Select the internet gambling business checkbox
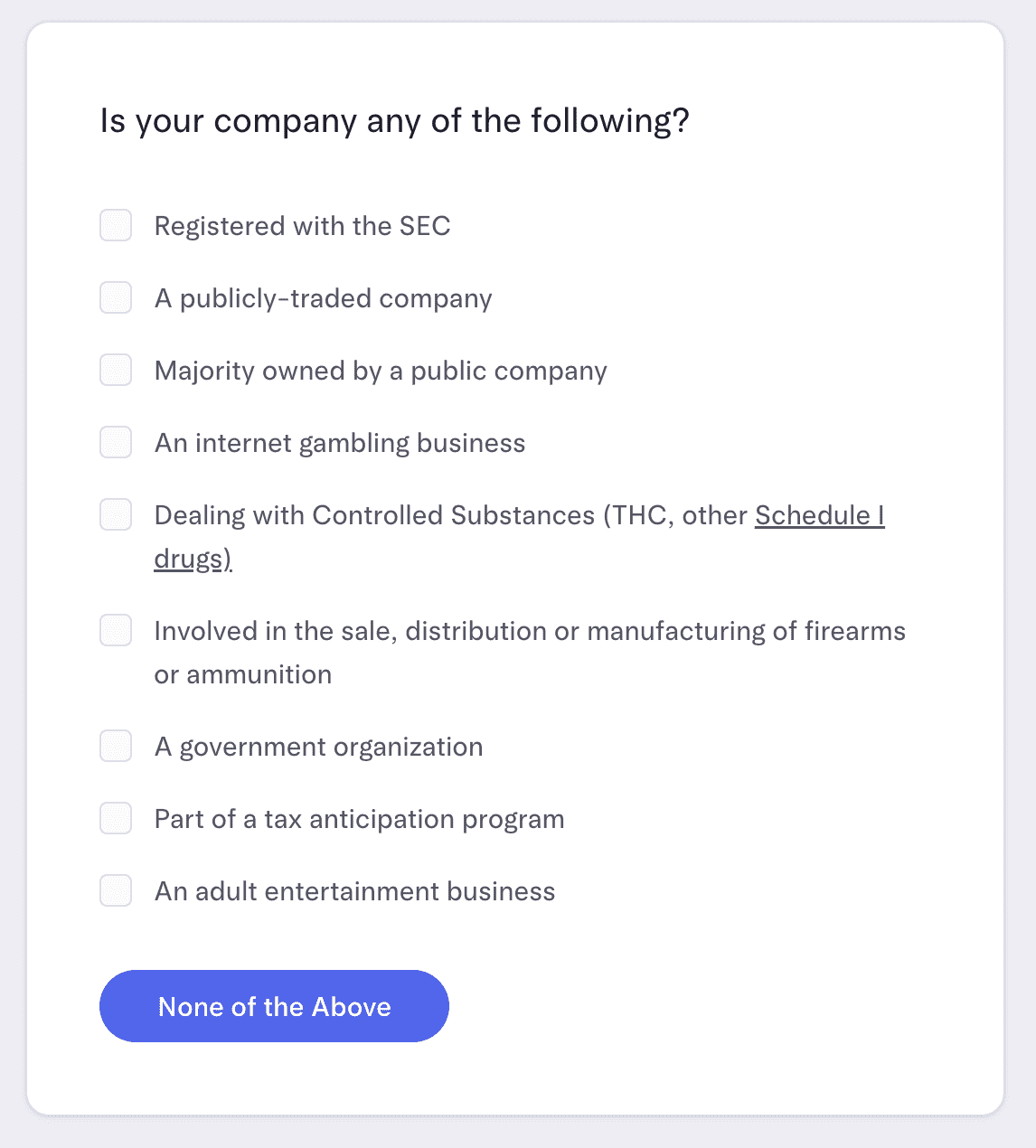Image resolution: width=1036 pixels, height=1148 pixels. [x=116, y=442]
